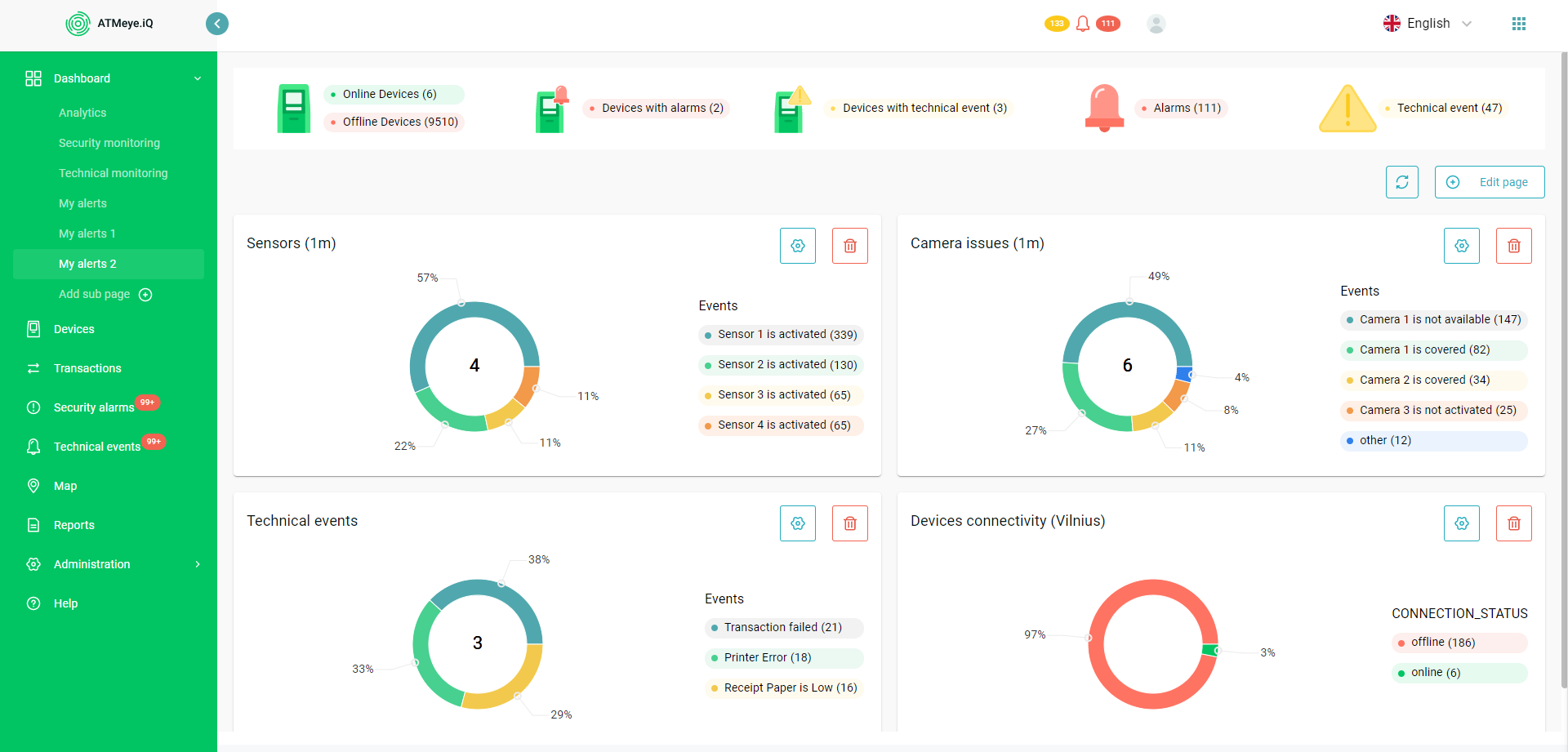This screenshot has height=752, width=1568.
Task: Collapse the sidebar with the arrow button
Action: tap(217, 24)
